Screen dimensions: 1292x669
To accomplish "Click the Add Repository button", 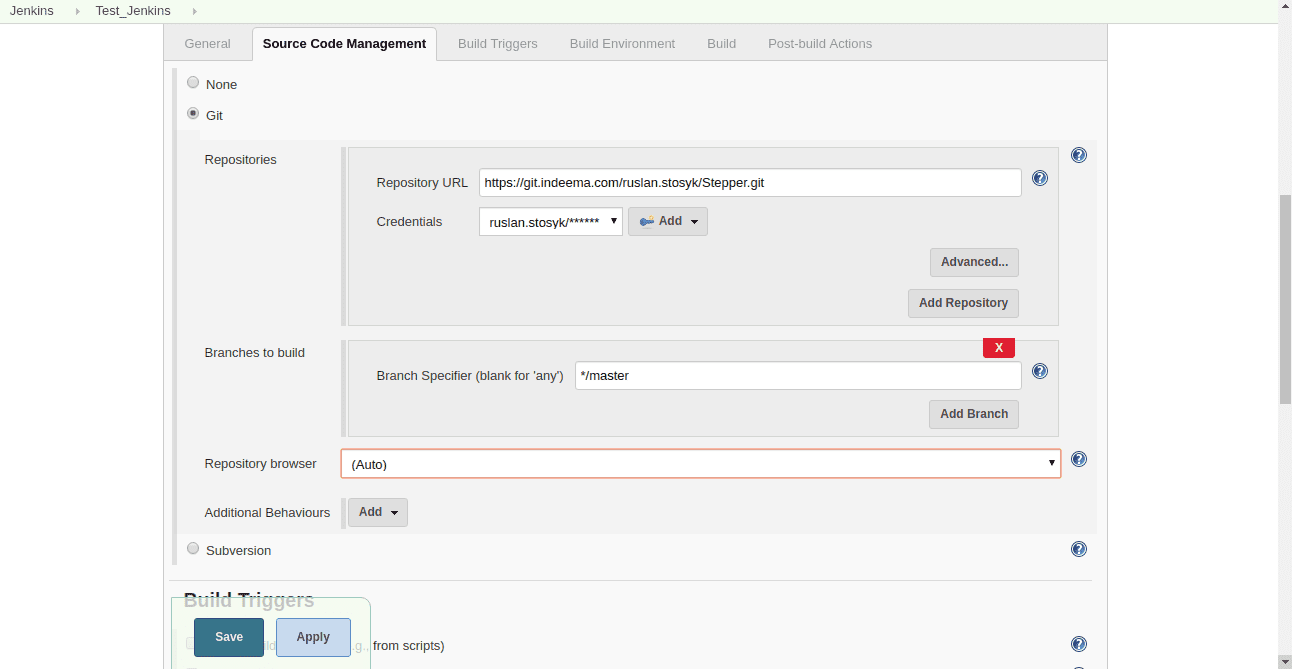I will point(963,303).
